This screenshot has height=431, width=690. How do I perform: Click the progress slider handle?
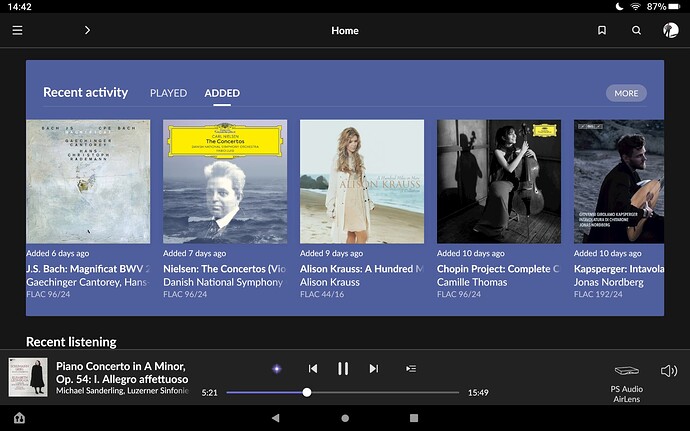(307, 392)
